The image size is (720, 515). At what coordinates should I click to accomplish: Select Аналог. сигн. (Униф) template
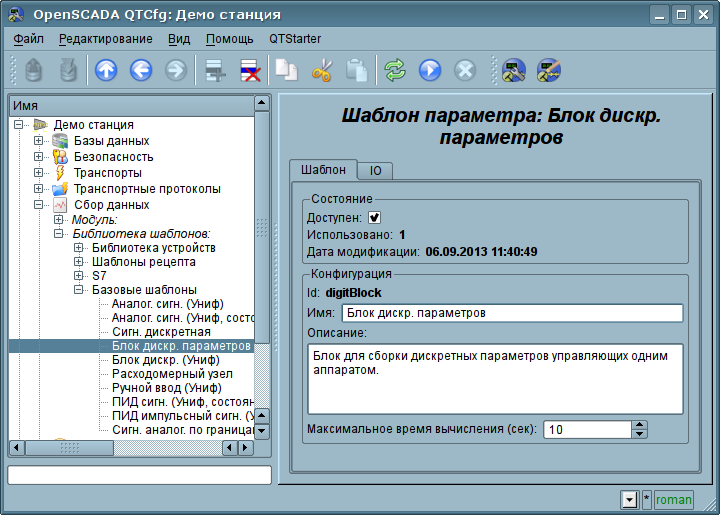168,304
